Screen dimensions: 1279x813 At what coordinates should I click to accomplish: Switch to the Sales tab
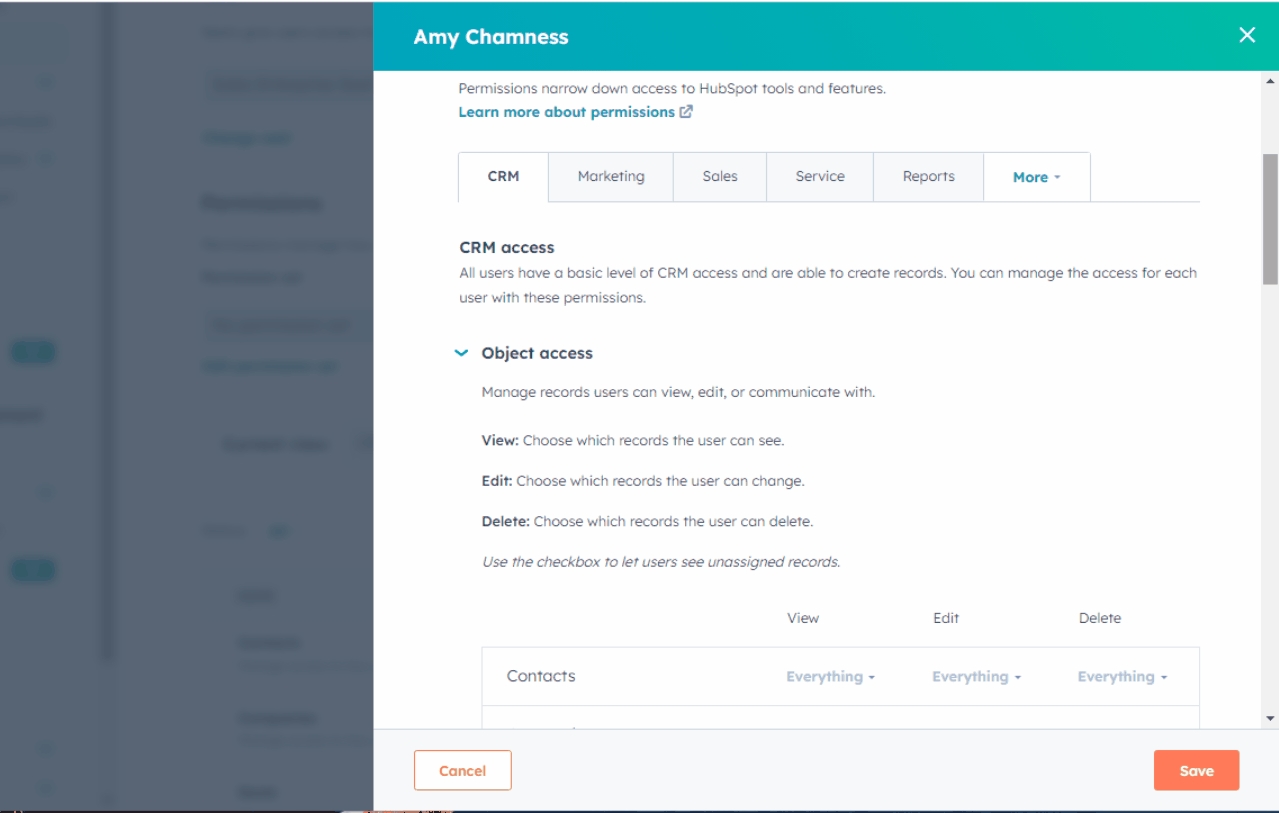click(719, 177)
